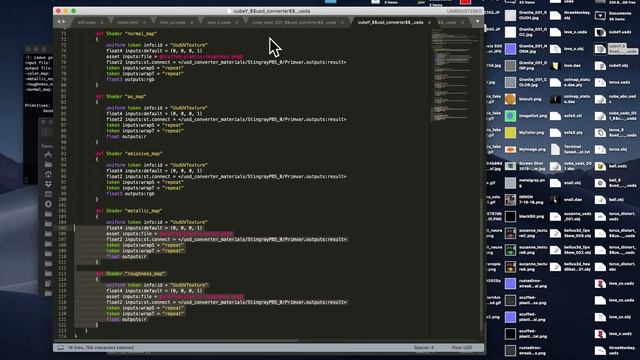Click 'Primitives:' text in Terminal window

(38, 105)
